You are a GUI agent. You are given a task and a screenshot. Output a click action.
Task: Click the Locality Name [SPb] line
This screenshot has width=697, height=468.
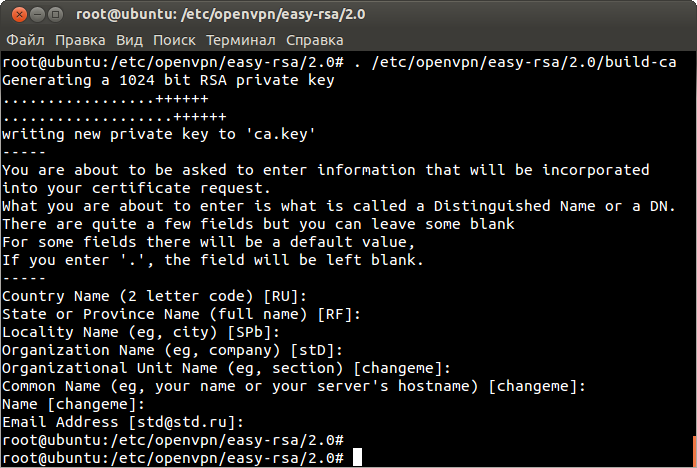[x=141, y=332]
